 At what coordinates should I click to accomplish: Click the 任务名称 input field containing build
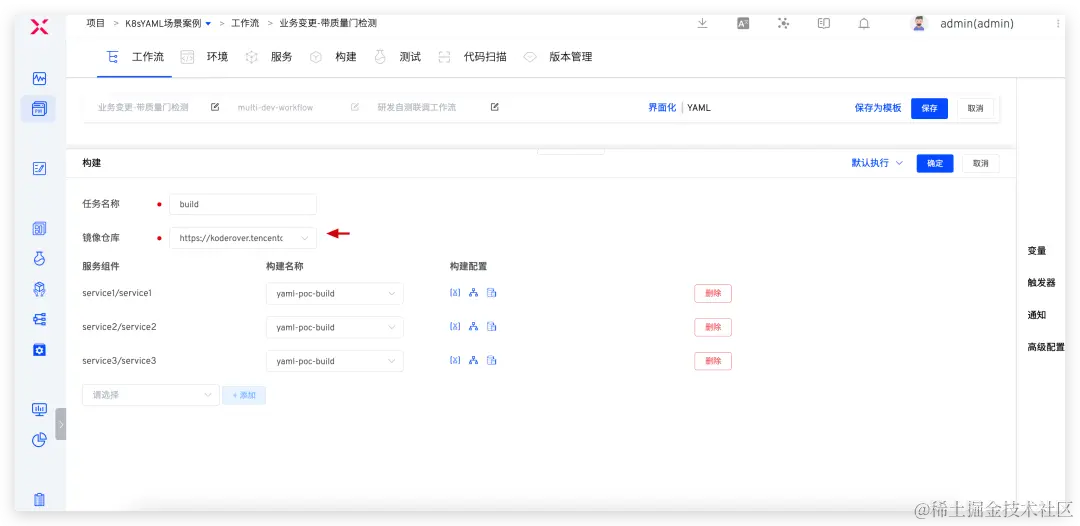(x=243, y=204)
